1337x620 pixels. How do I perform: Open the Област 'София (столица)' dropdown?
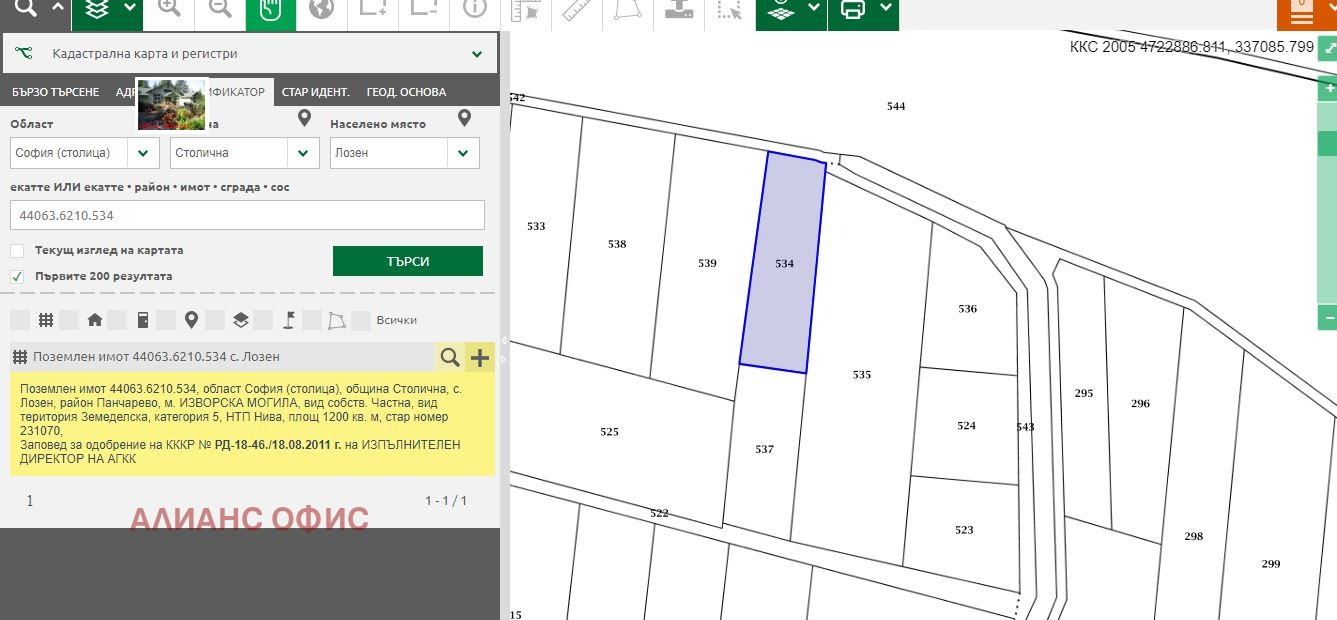click(144, 153)
